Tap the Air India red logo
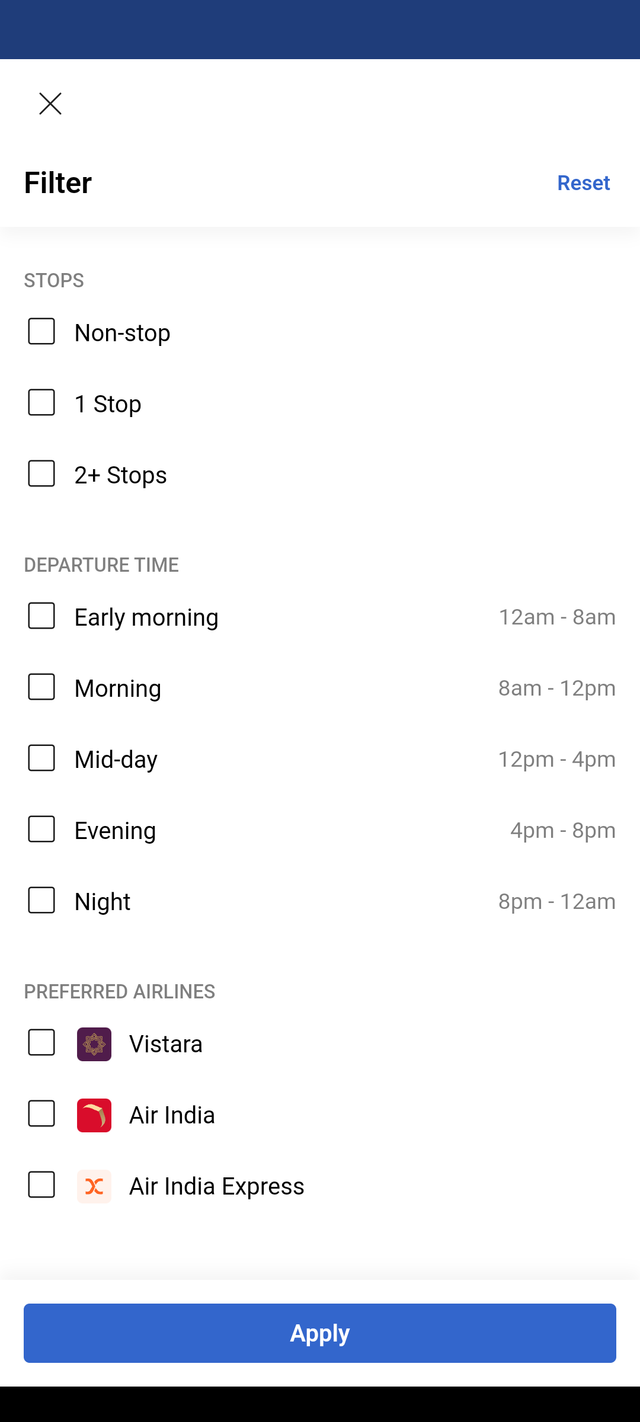 click(x=94, y=1115)
